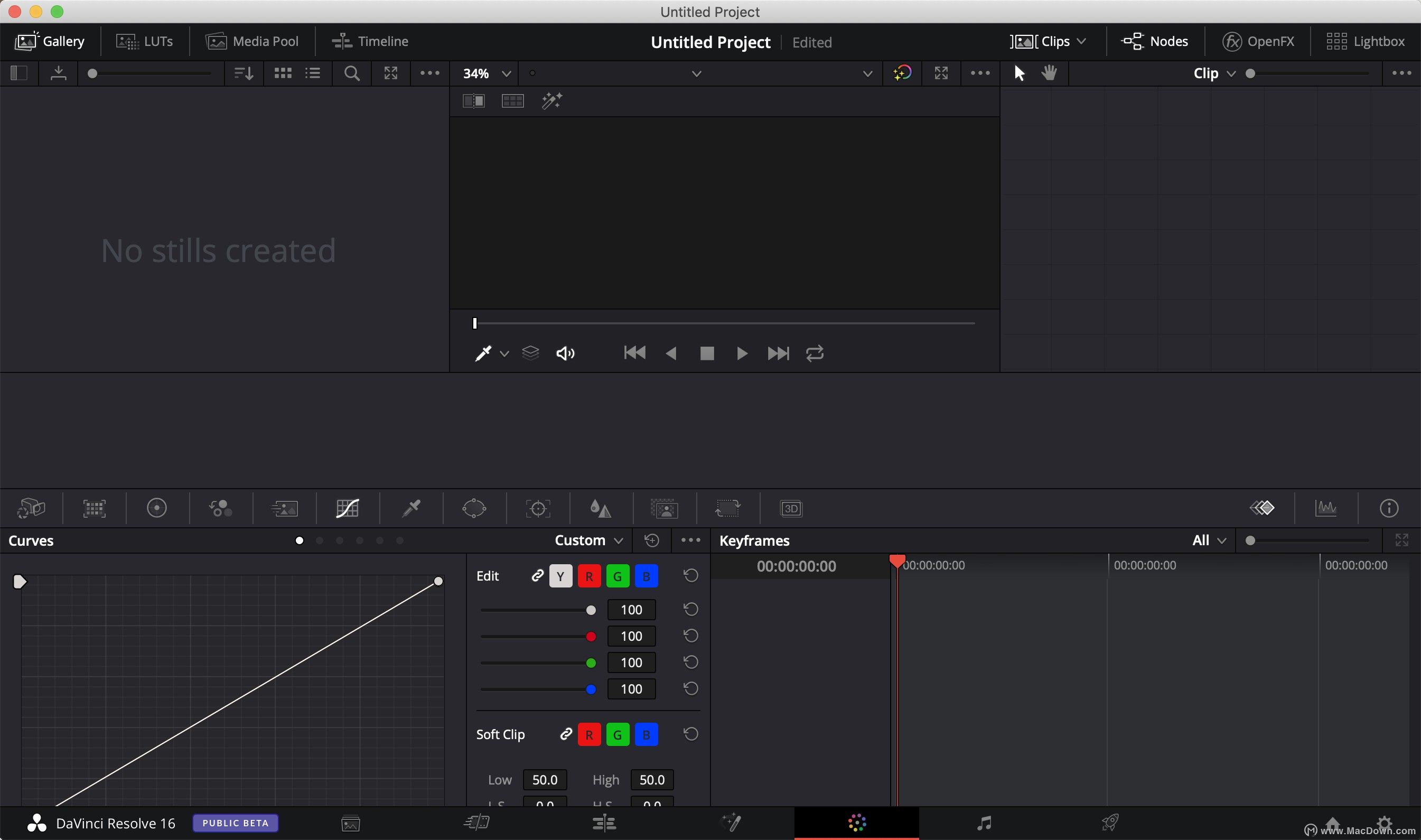Screen dimensions: 1421x840
Task: Click the bypass color grades icon
Action: pyautogui.click(x=902, y=73)
